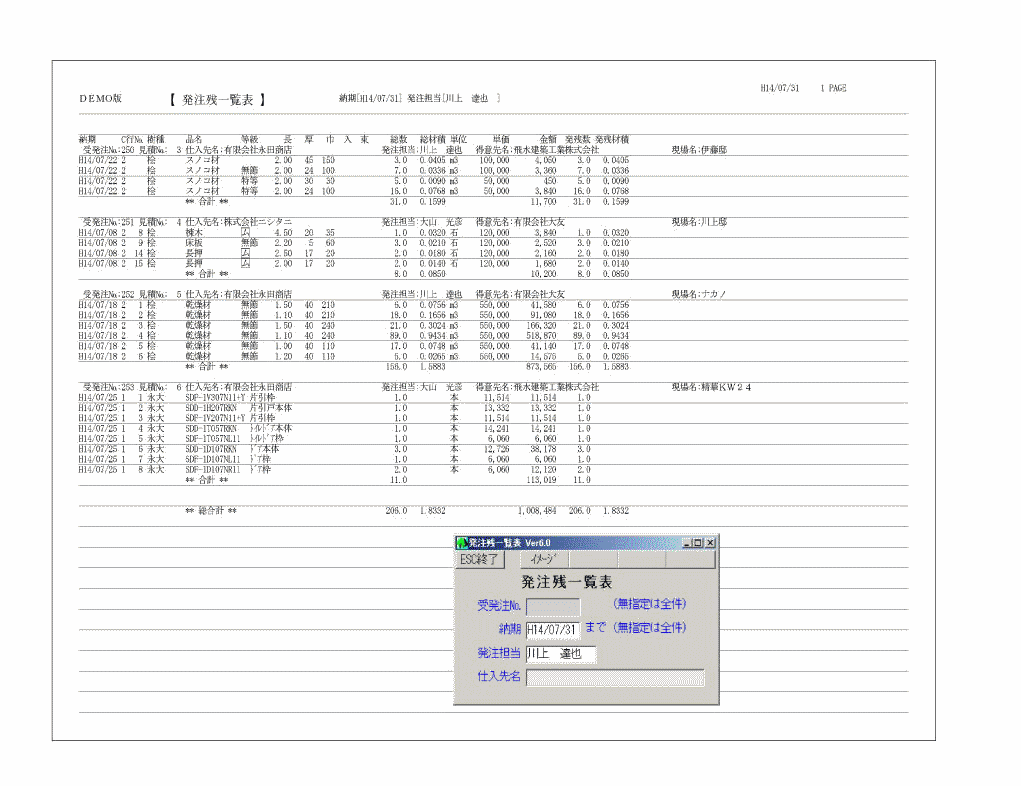
Task: Click the ESC終了 button in the dialog
Action: click(x=479, y=559)
